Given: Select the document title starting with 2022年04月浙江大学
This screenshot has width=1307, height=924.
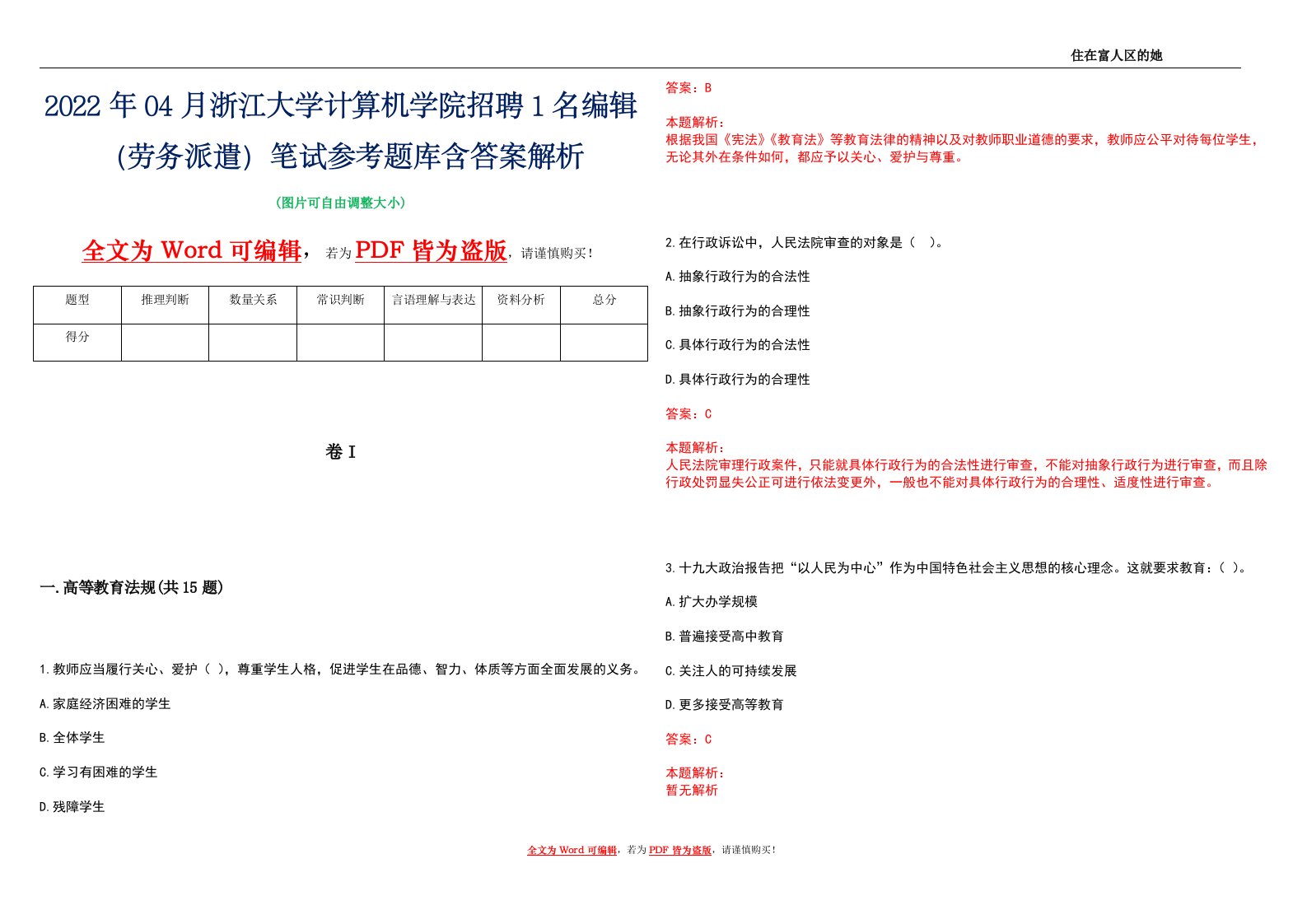Looking at the screenshot, I should click(x=341, y=131).
